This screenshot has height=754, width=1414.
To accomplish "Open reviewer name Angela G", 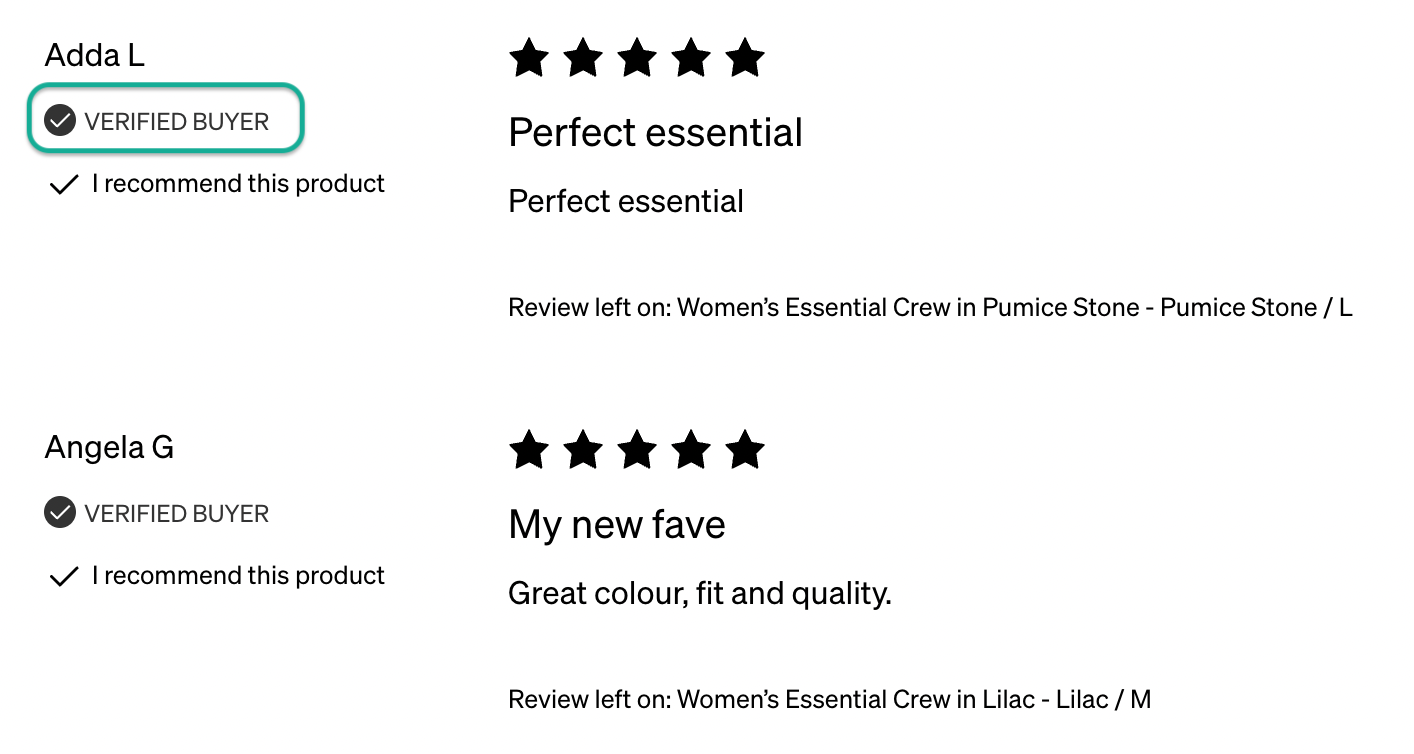I will point(110,448).
